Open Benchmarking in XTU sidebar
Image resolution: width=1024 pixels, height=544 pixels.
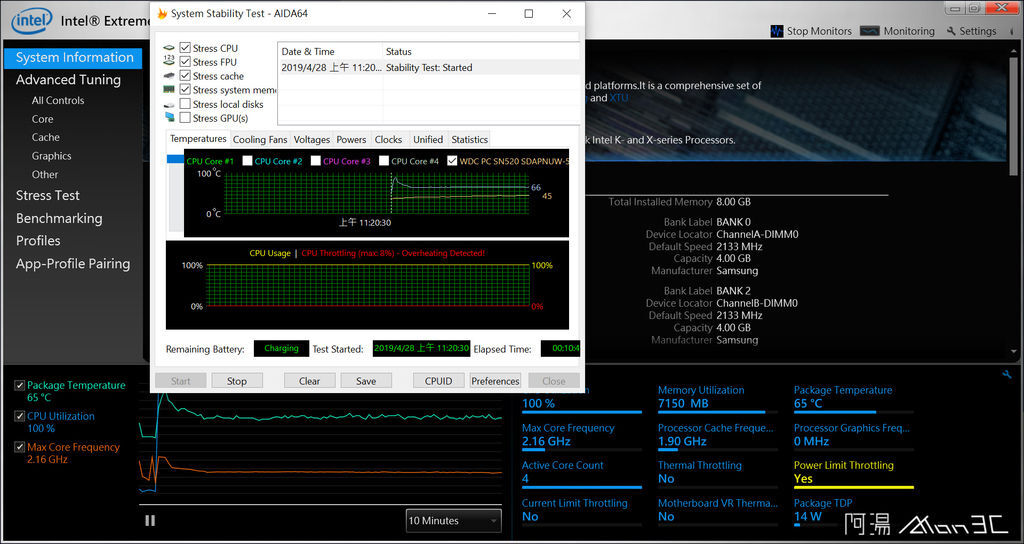tap(59, 218)
